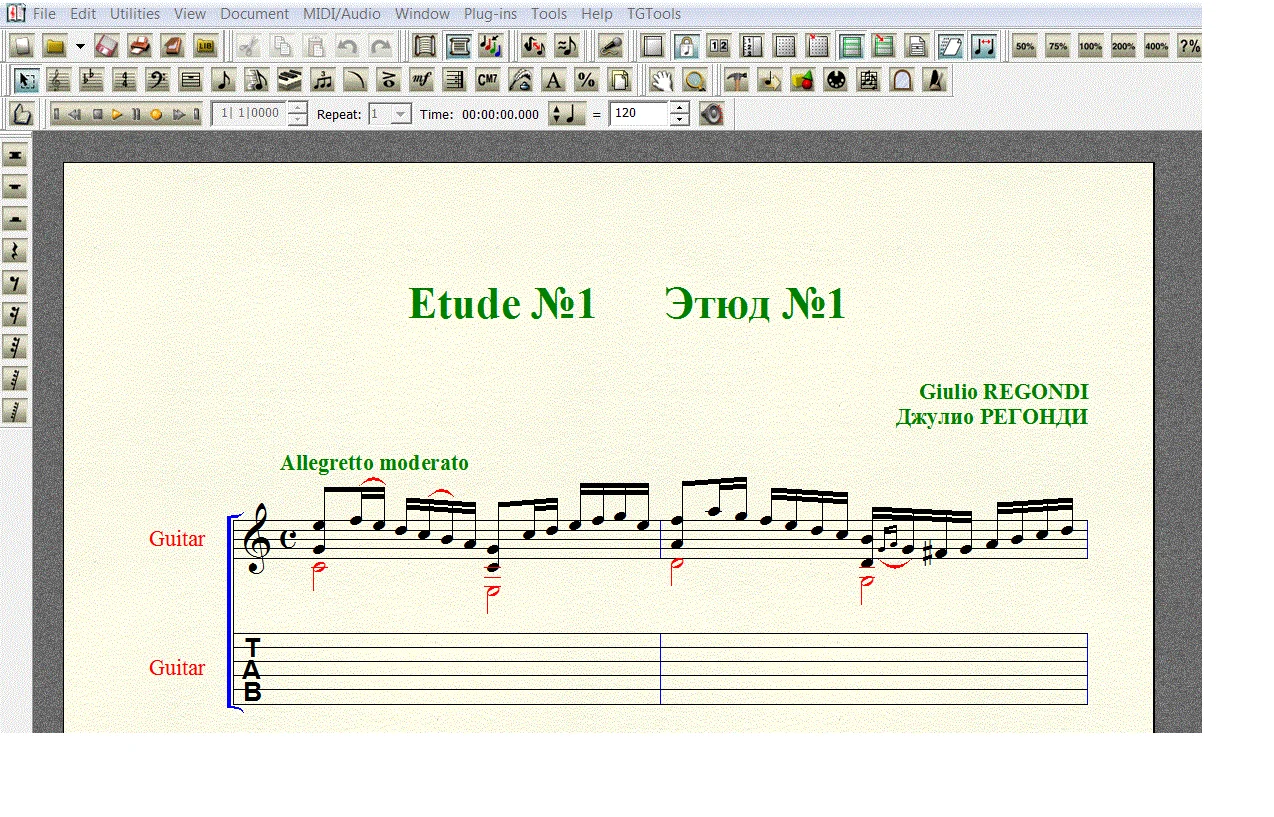
Task: Select the Chord tool CM7 icon
Action: point(488,80)
